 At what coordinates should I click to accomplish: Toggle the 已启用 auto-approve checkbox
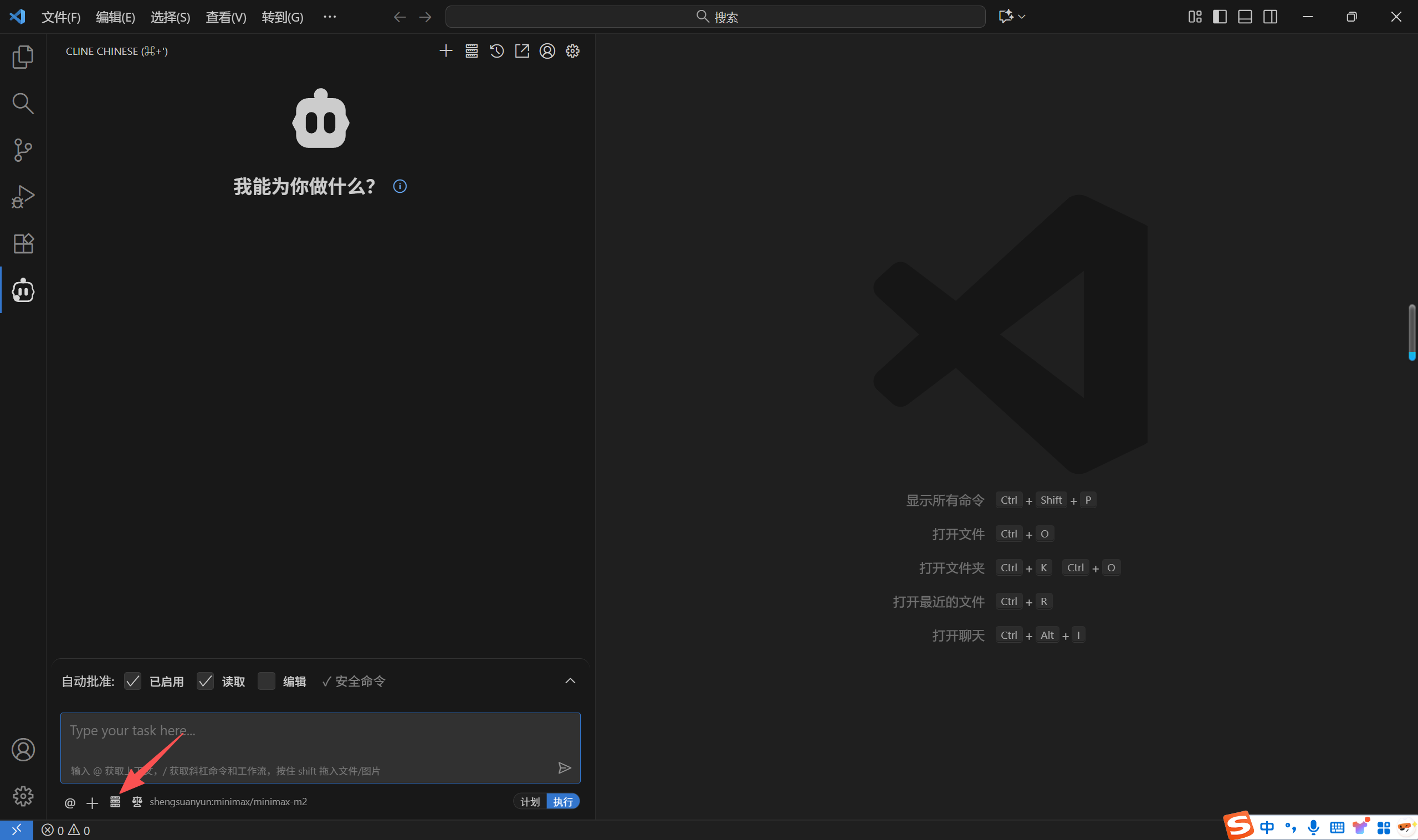click(132, 681)
